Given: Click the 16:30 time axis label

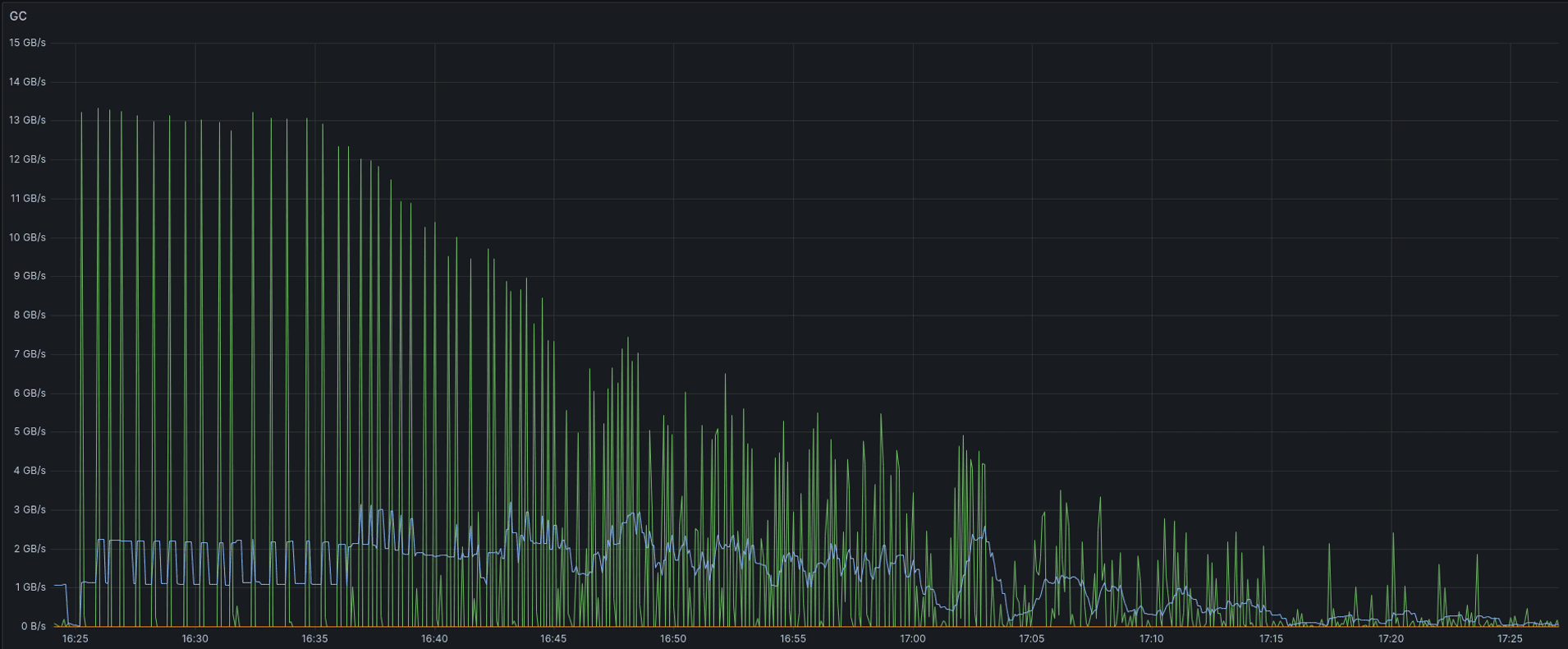Looking at the screenshot, I should click(195, 638).
